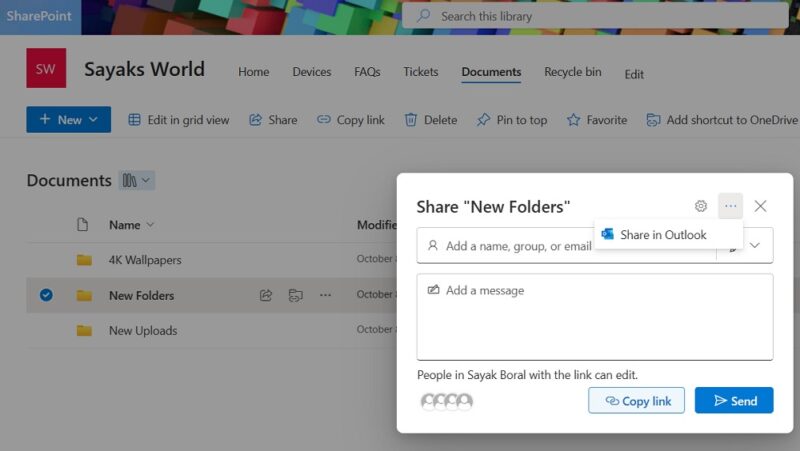Open the Recycle bin navigation link
The image size is (800, 451).
pos(572,72)
